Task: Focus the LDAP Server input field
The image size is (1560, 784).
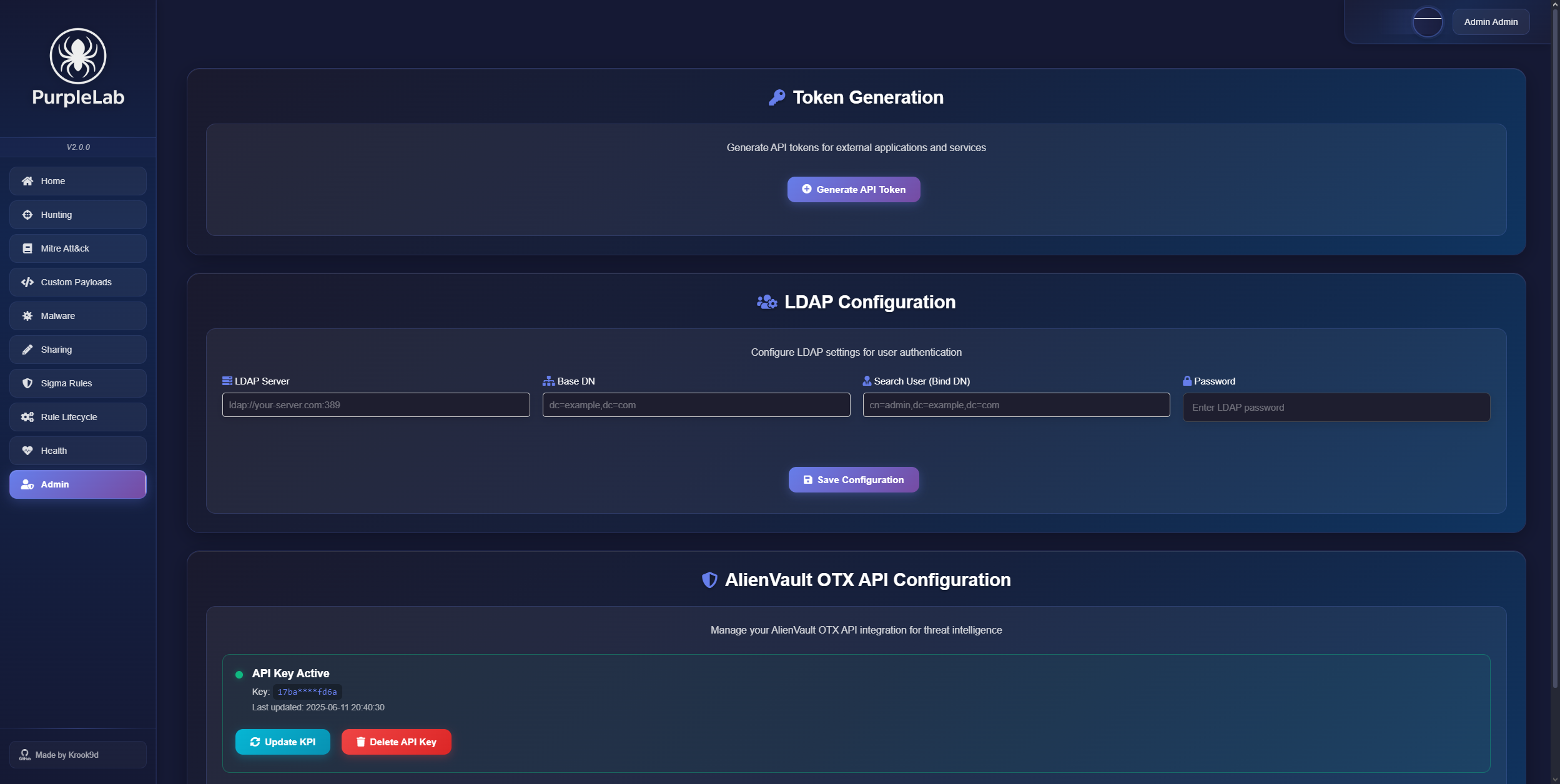Action: tap(376, 404)
